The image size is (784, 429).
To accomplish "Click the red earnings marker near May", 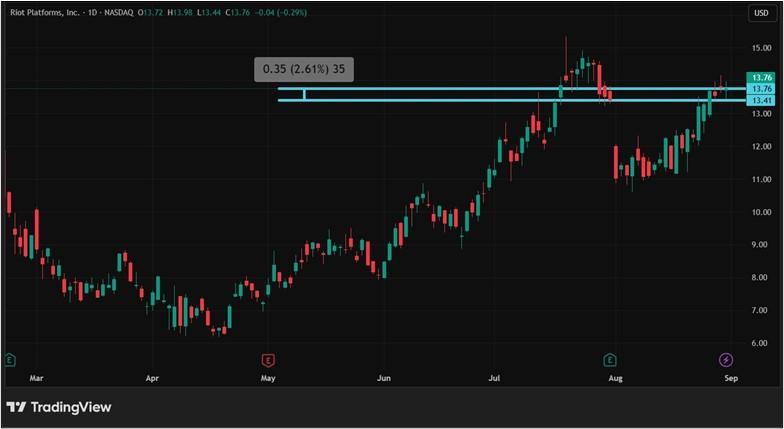I will (x=267, y=359).
